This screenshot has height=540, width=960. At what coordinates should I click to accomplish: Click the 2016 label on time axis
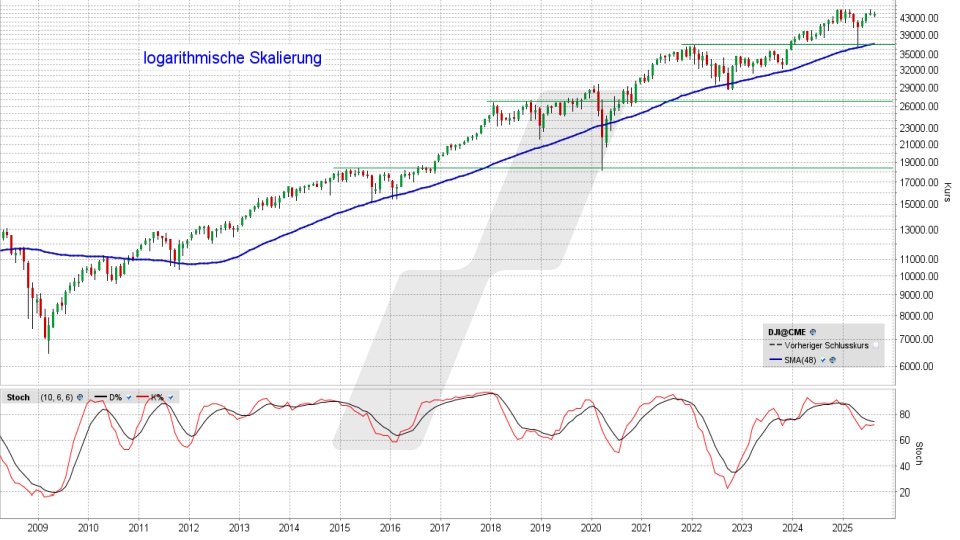click(389, 528)
